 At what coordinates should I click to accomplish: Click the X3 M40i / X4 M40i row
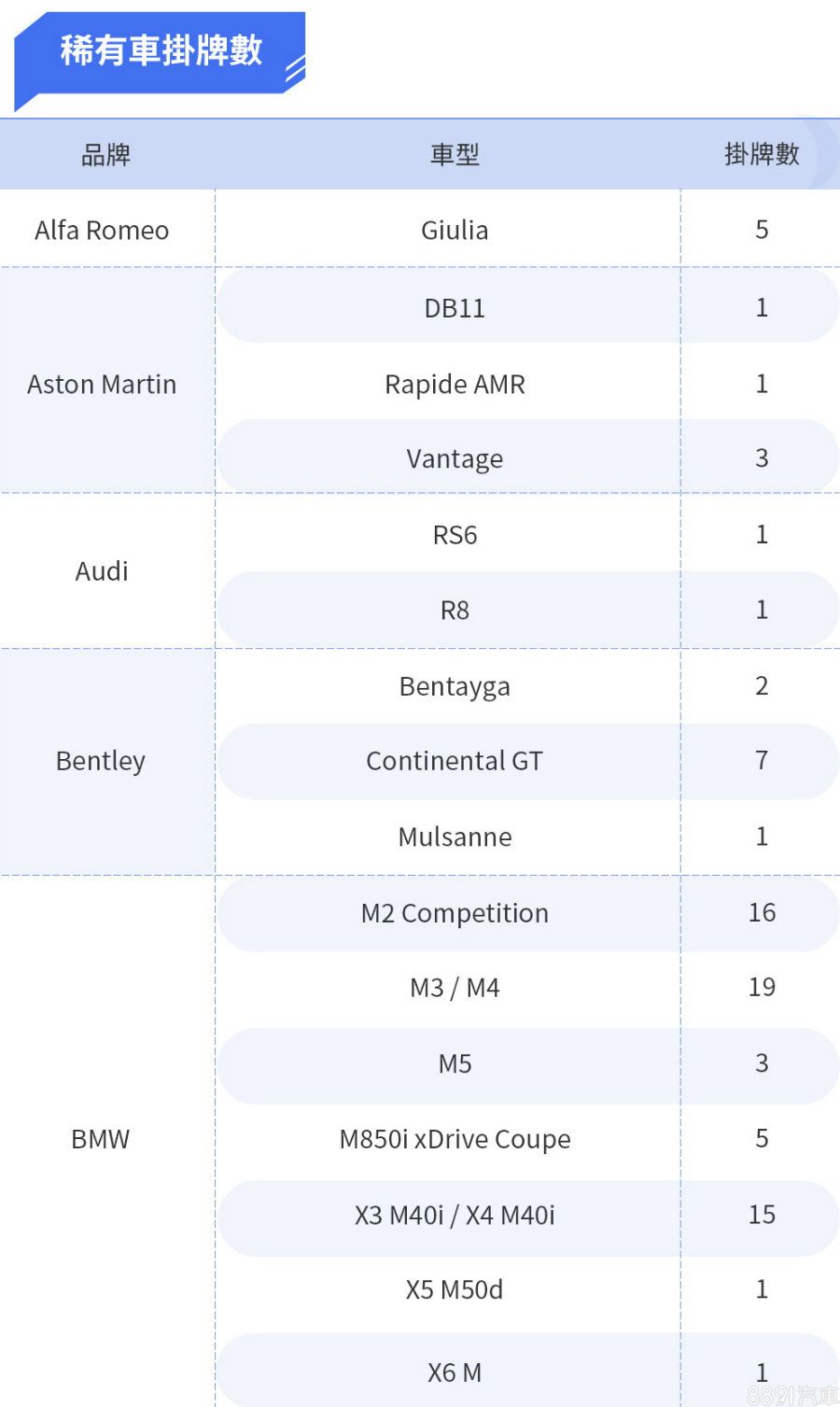coord(455,1215)
